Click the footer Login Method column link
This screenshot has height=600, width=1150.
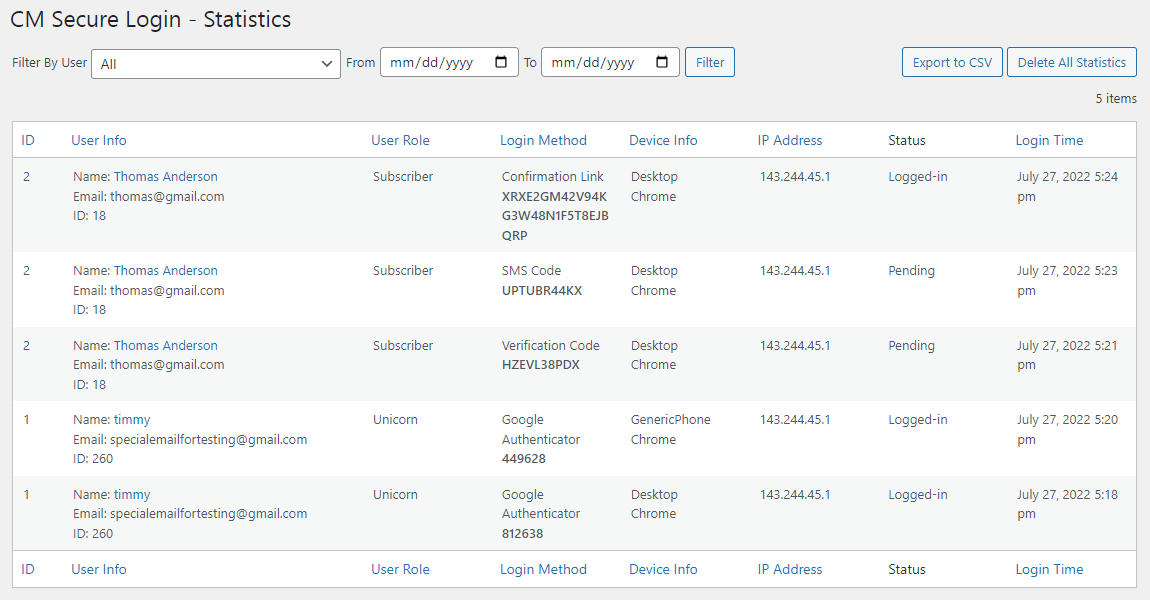543,569
